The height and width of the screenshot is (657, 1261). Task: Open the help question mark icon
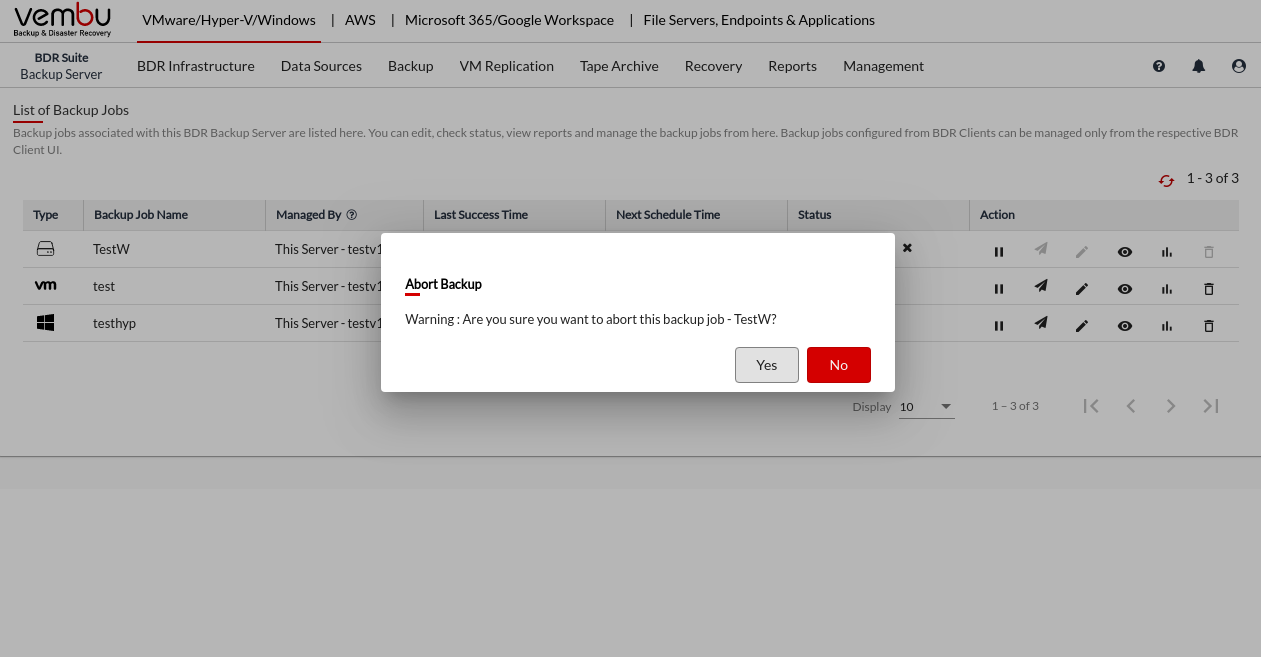1159,66
